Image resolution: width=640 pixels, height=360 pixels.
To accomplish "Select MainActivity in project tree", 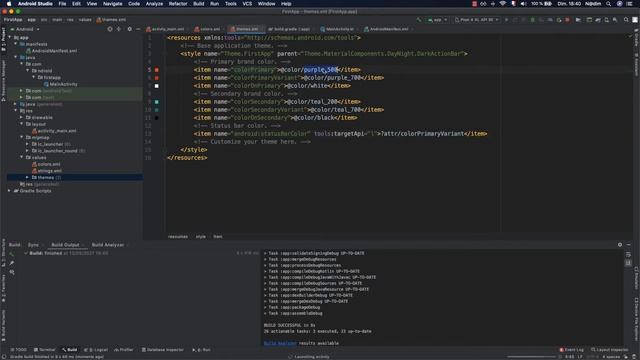I will pos(63,84).
